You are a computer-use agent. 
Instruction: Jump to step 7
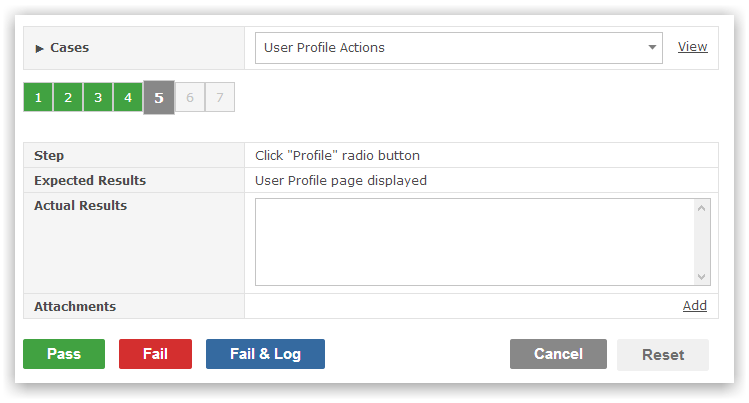pyautogui.click(x=220, y=97)
